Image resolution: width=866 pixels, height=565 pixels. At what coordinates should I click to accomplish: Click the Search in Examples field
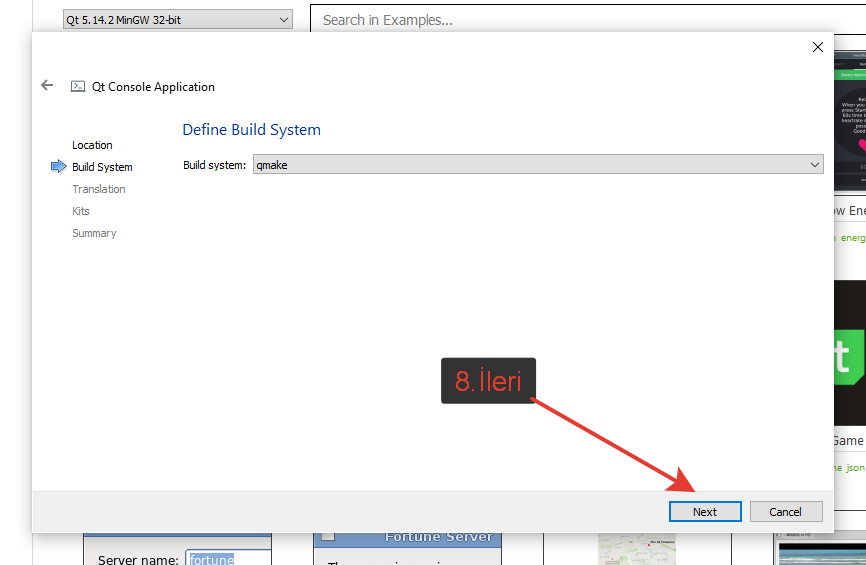pyautogui.click(x=580, y=20)
